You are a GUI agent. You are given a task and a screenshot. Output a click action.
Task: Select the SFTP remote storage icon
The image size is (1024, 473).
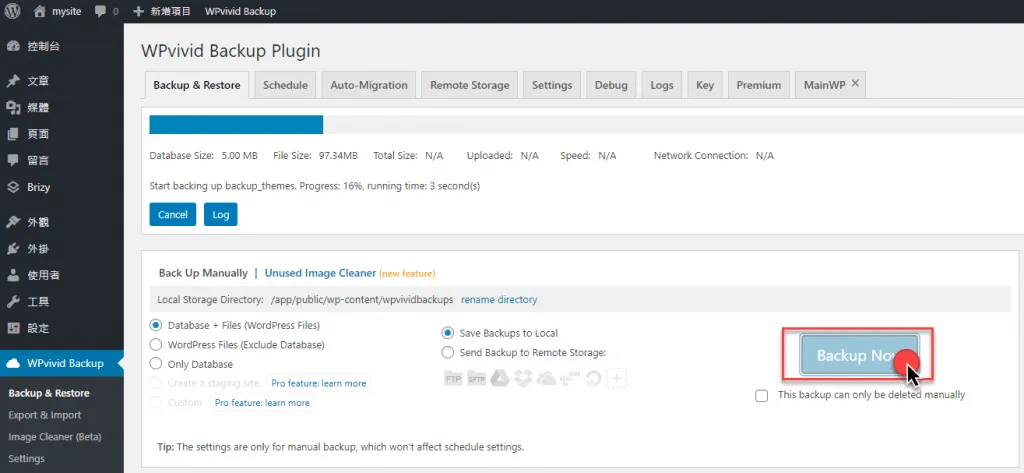point(476,378)
